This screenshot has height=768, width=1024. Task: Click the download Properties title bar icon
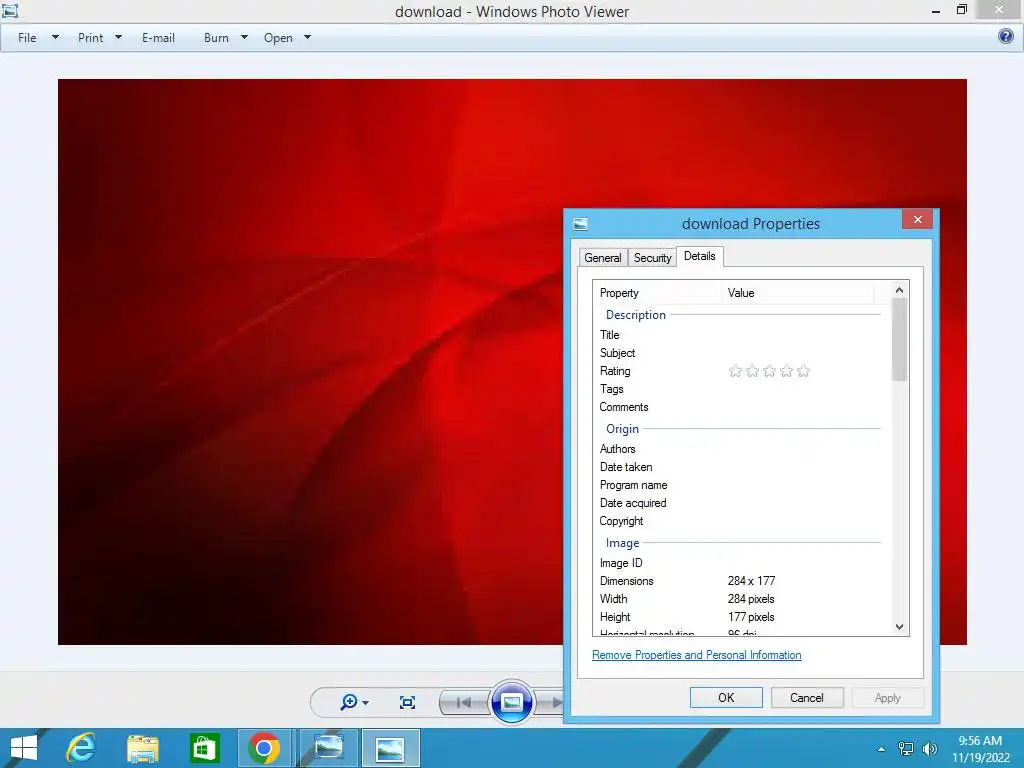[581, 224]
